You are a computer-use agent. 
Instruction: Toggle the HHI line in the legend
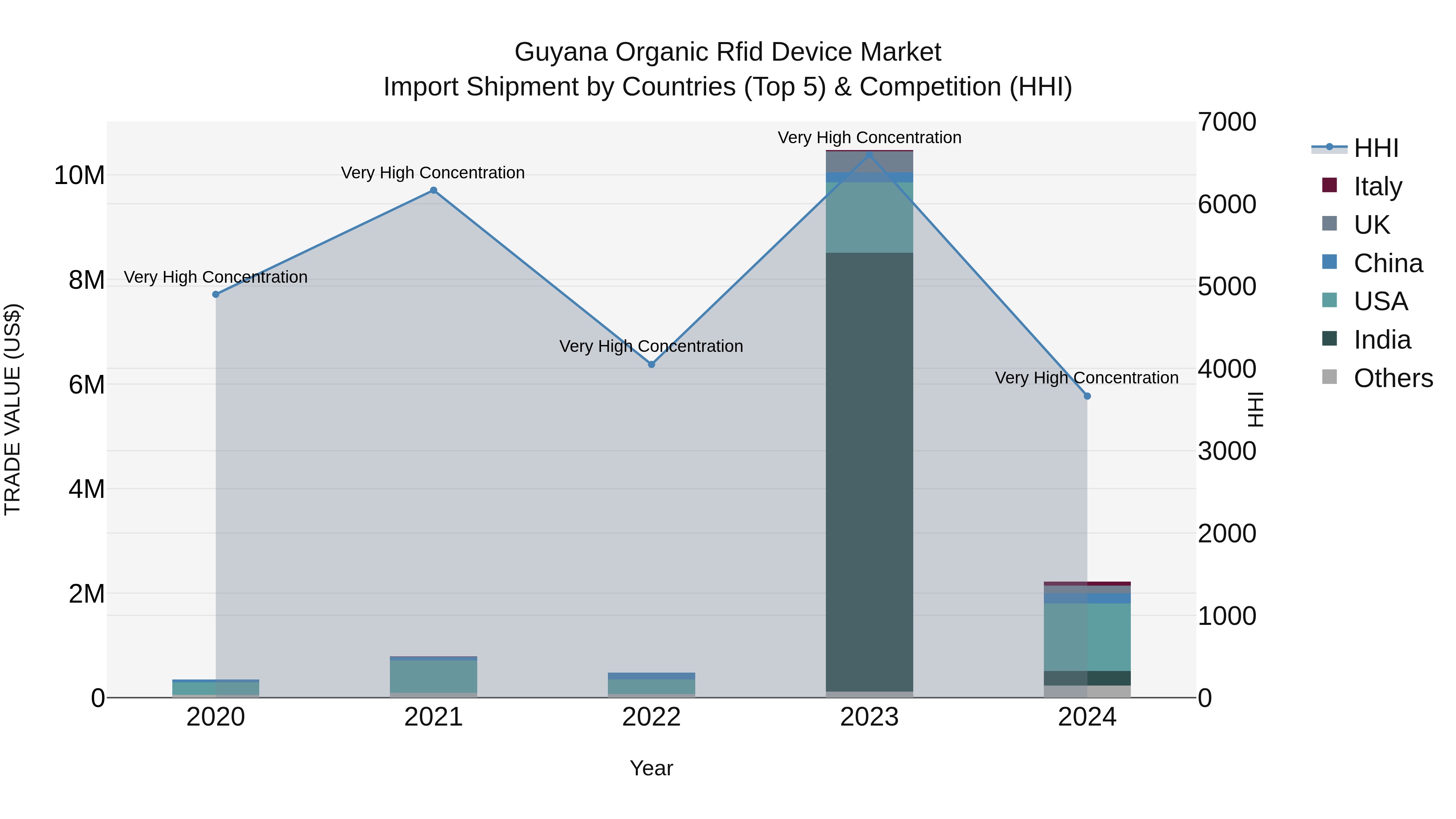click(x=1355, y=148)
